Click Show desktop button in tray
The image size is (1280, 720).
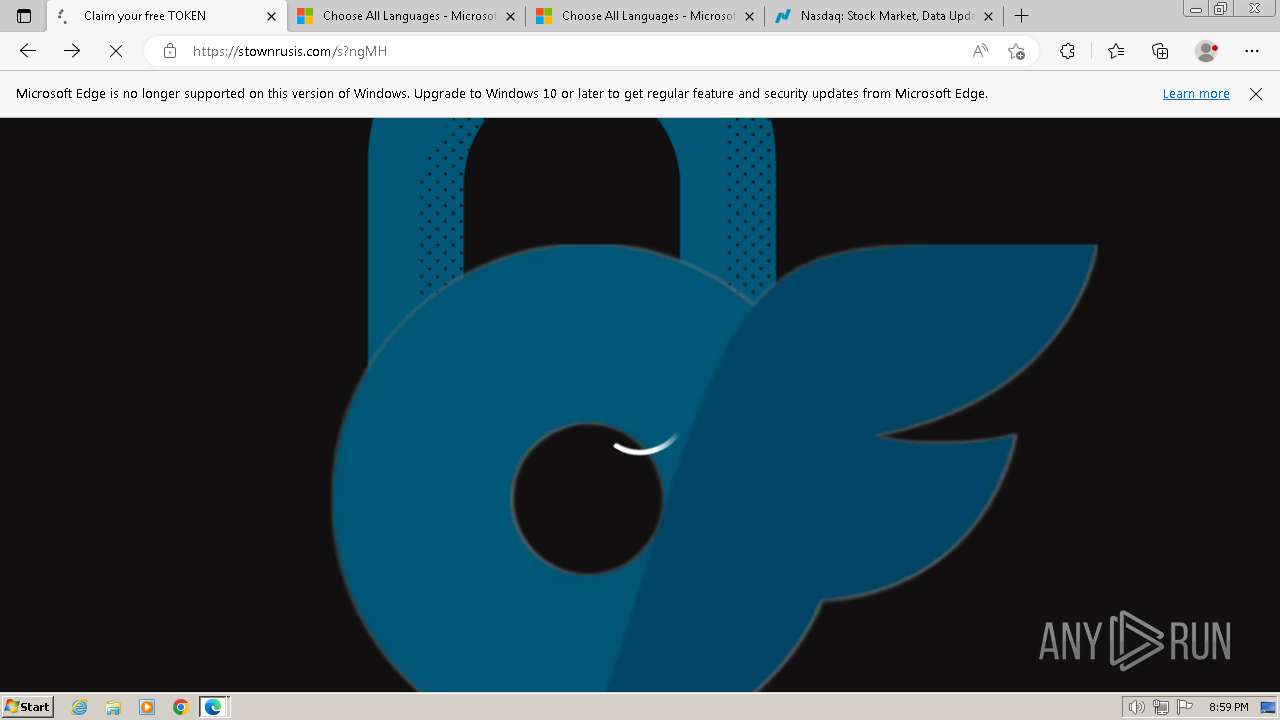tap(1269, 707)
